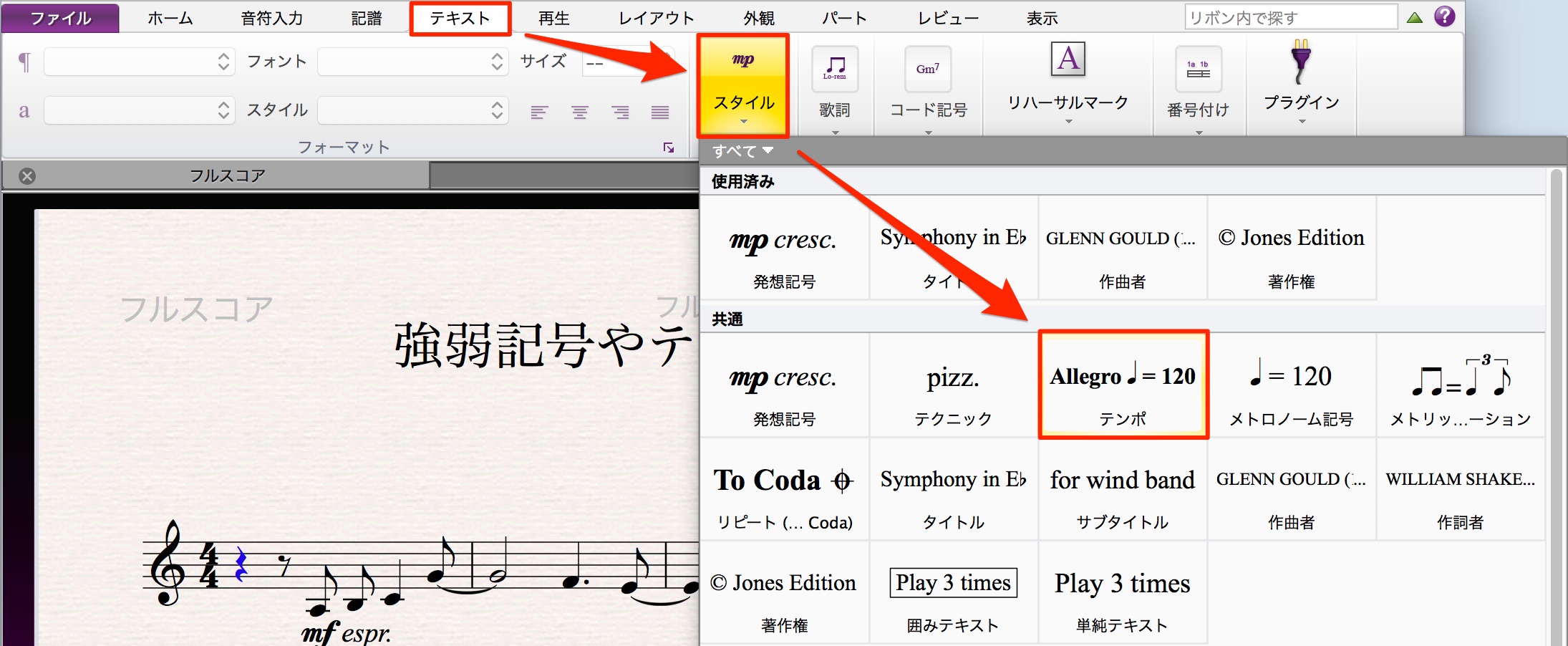Click the mf espr. expression in the score
Viewport: 1568px width, 646px height.
346,633
